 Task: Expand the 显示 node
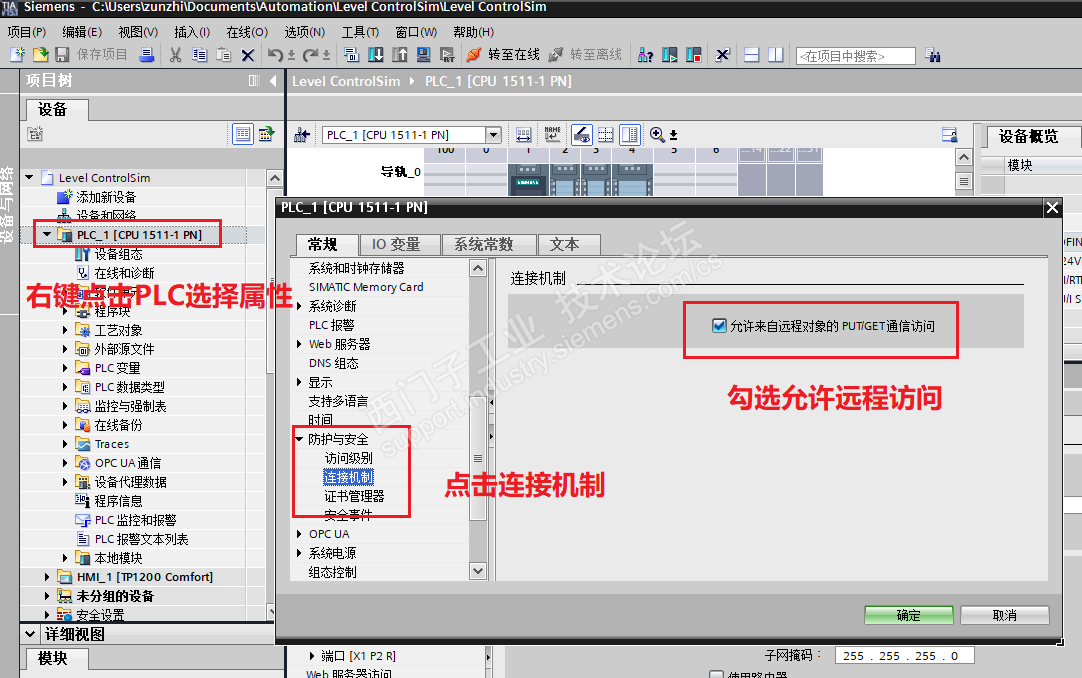click(x=299, y=381)
